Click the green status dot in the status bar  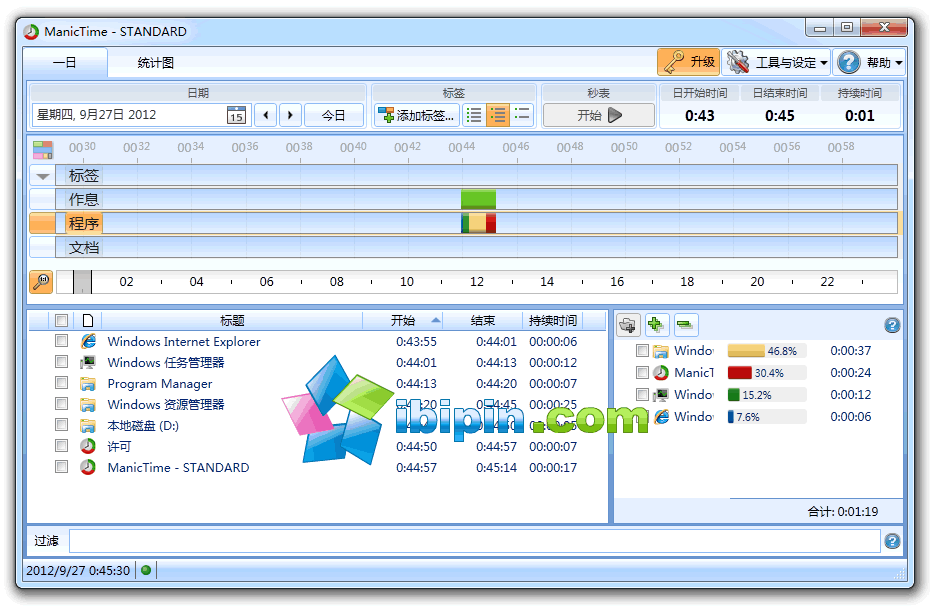(x=146, y=570)
